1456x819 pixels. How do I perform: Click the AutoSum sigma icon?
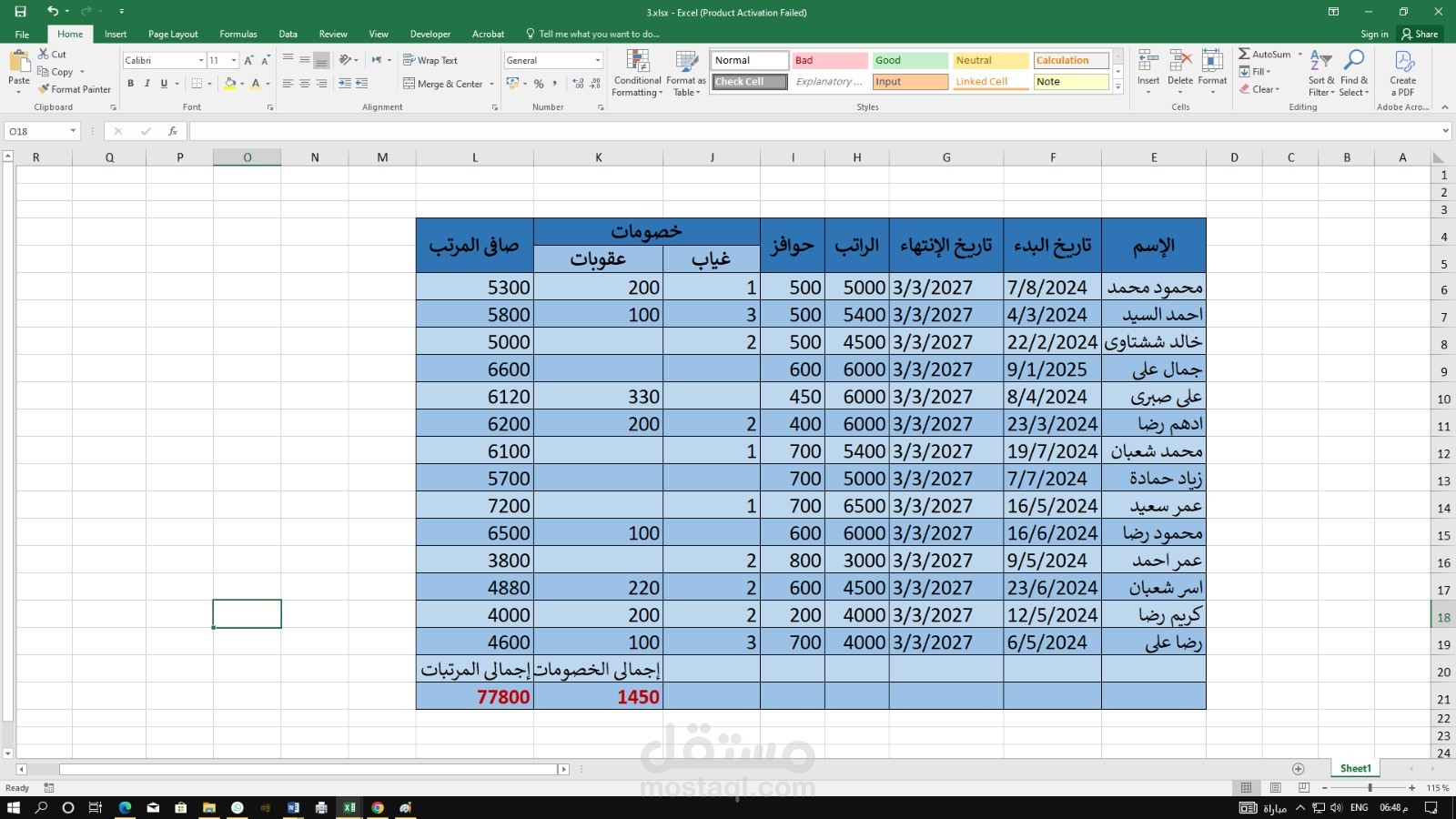(1244, 54)
